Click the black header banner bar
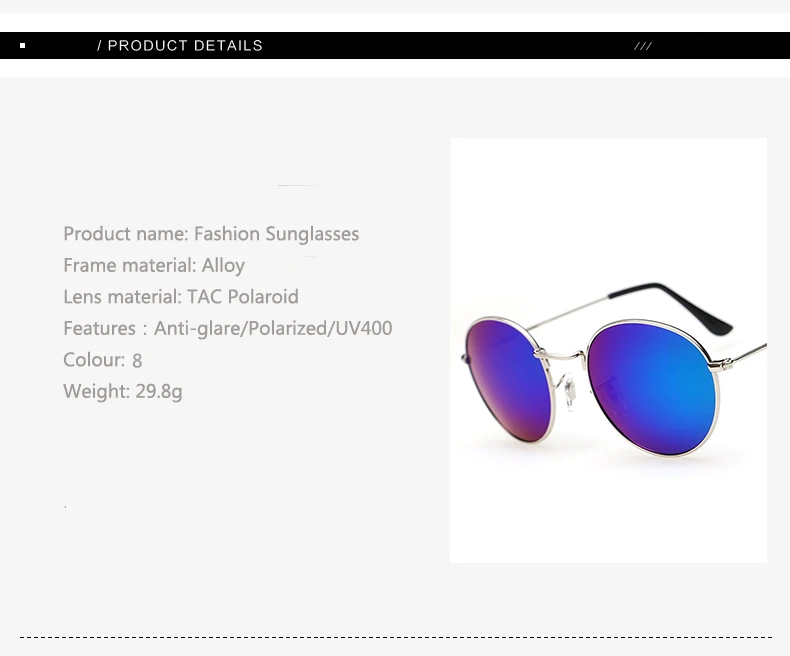This screenshot has height=656, width=790. pyautogui.click(x=395, y=45)
